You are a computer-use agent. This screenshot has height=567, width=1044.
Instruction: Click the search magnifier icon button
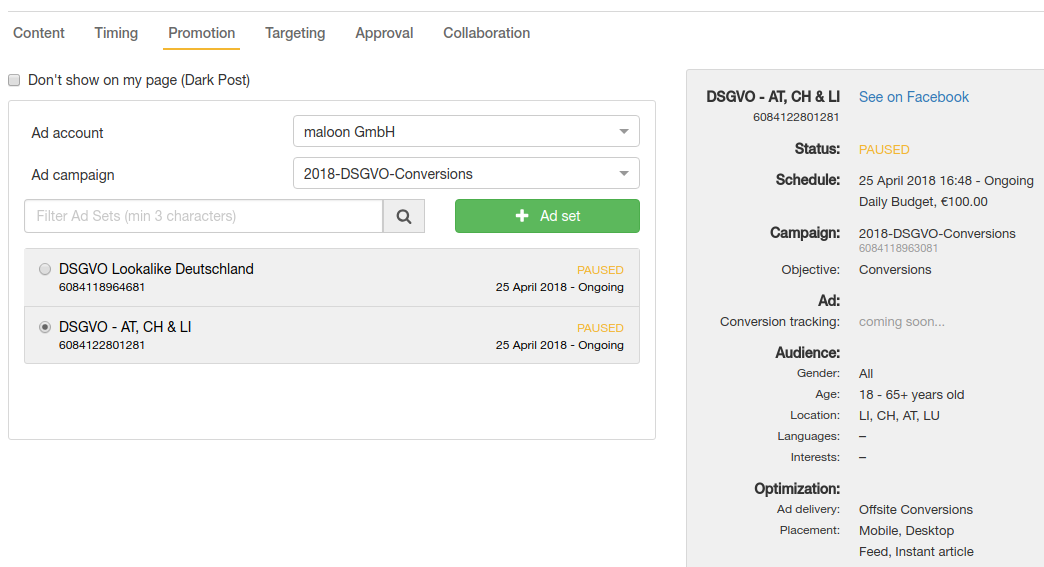tap(404, 216)
